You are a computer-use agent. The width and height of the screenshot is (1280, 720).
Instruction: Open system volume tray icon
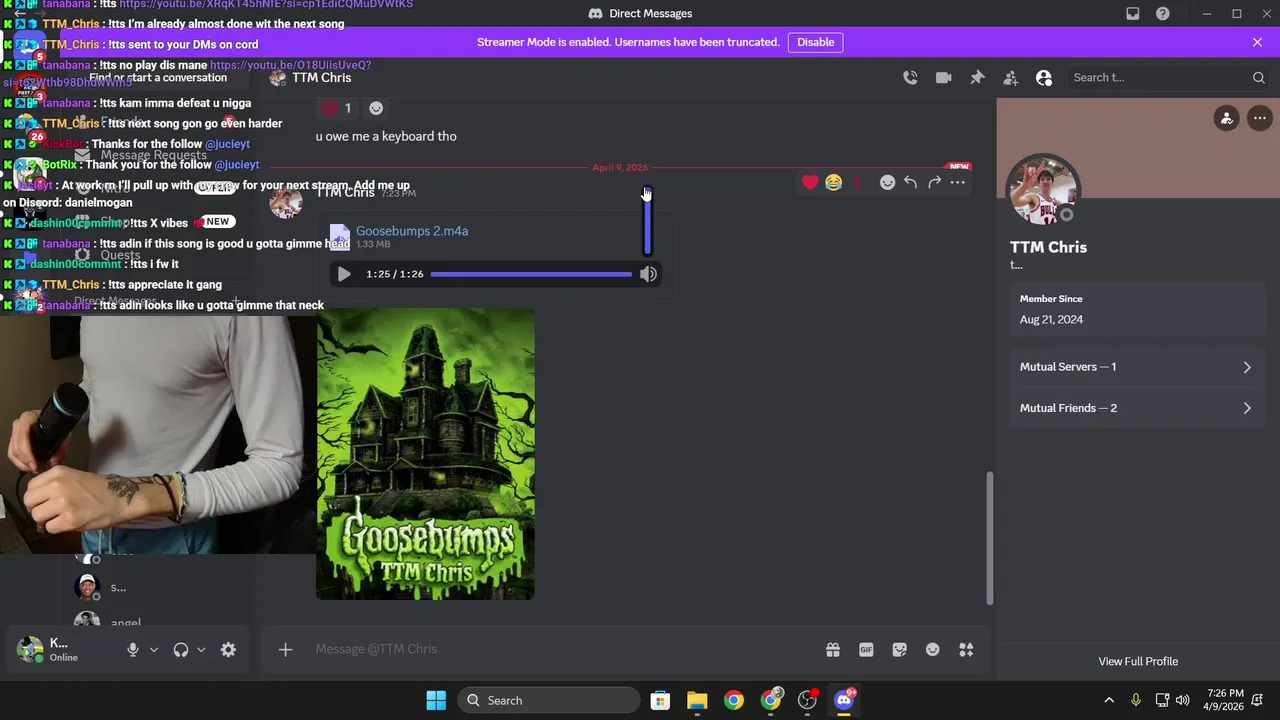tap(1183, 700)
